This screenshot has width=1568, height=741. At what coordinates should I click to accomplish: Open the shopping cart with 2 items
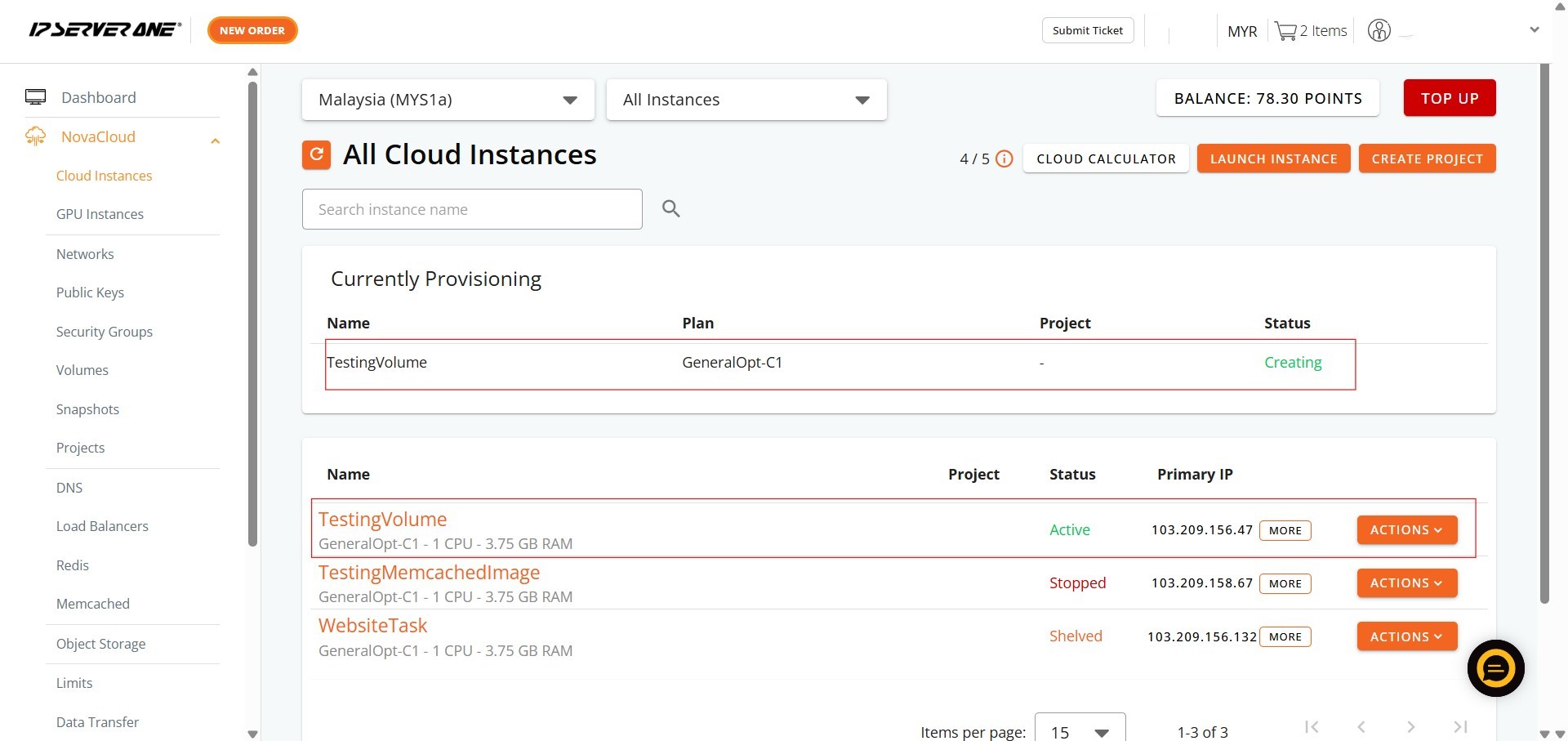tap(1310, 31)
